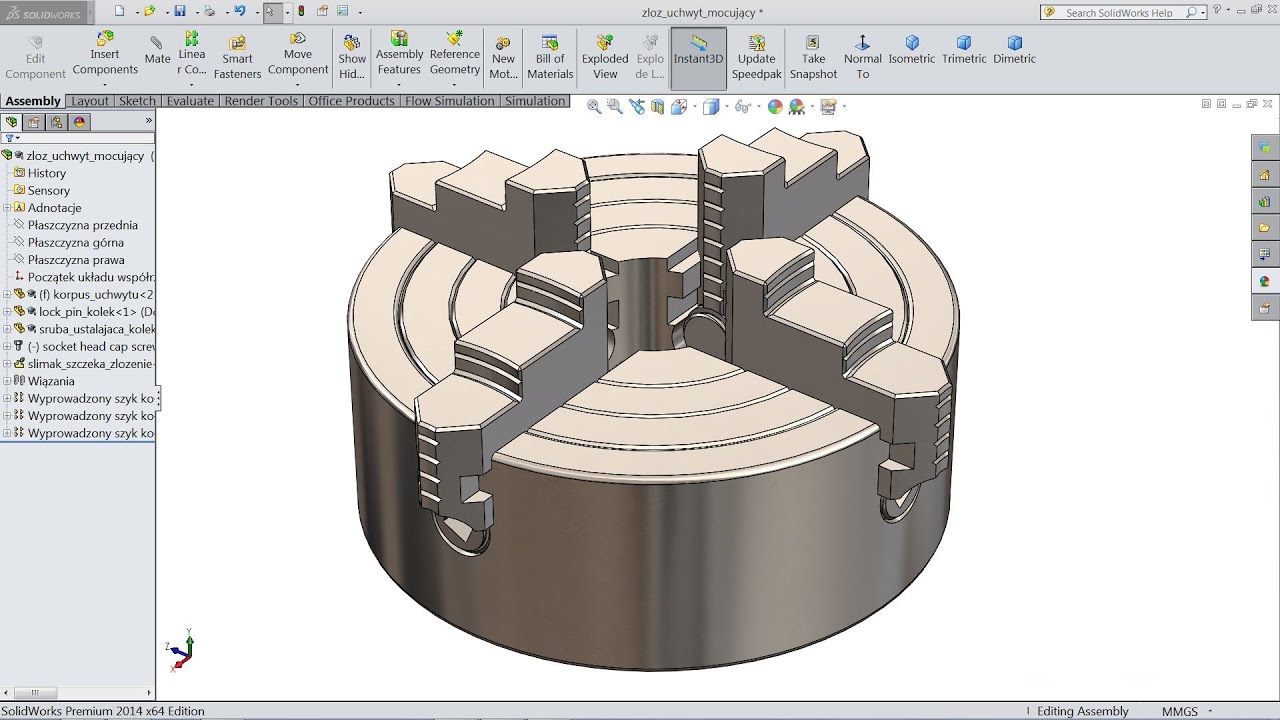This screenshot has height=720, width=1280.
Task: Open the Reference Geometry dropdown arrow
Action: pos(455,84)
